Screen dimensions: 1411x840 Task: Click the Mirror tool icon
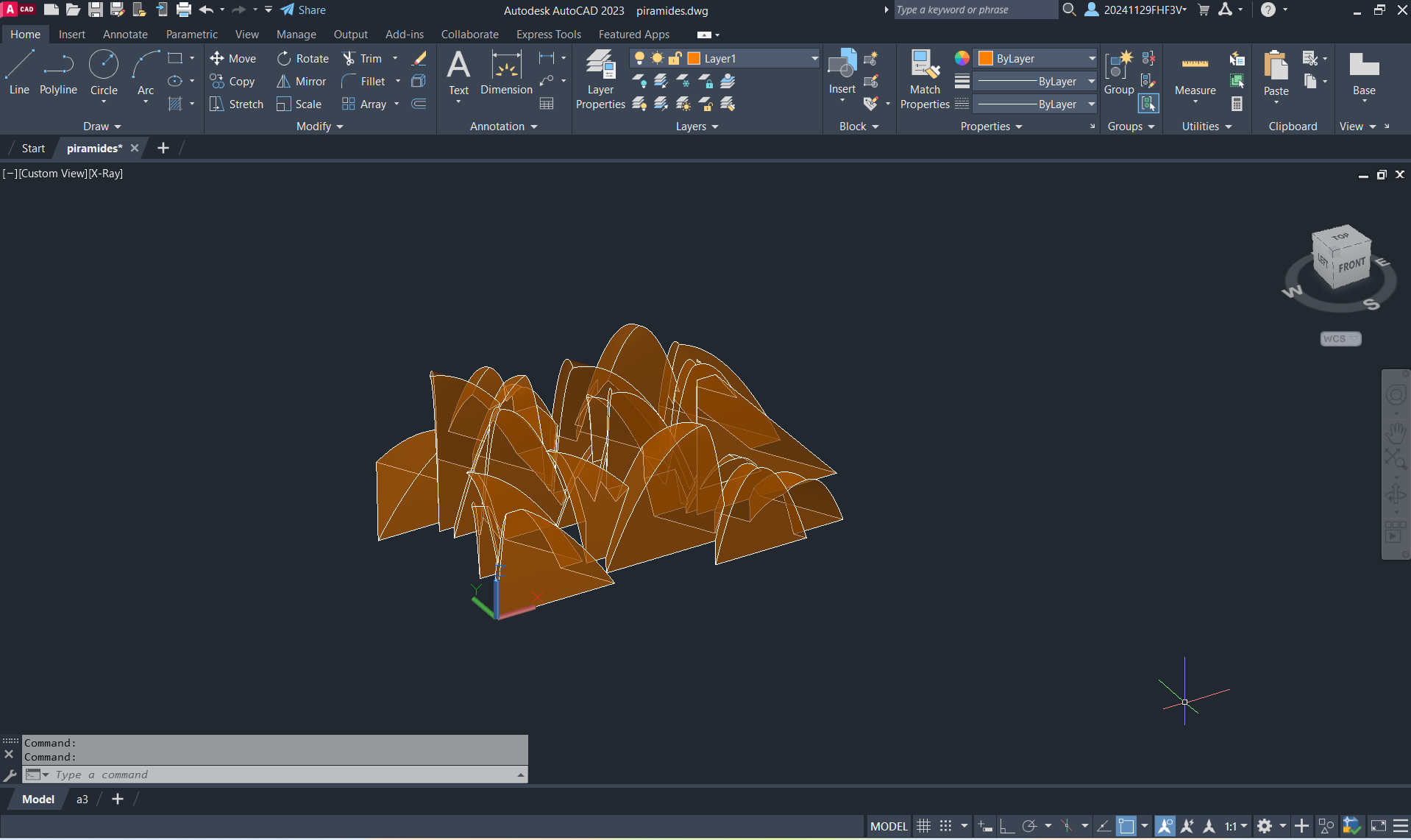tap(283, 82)
